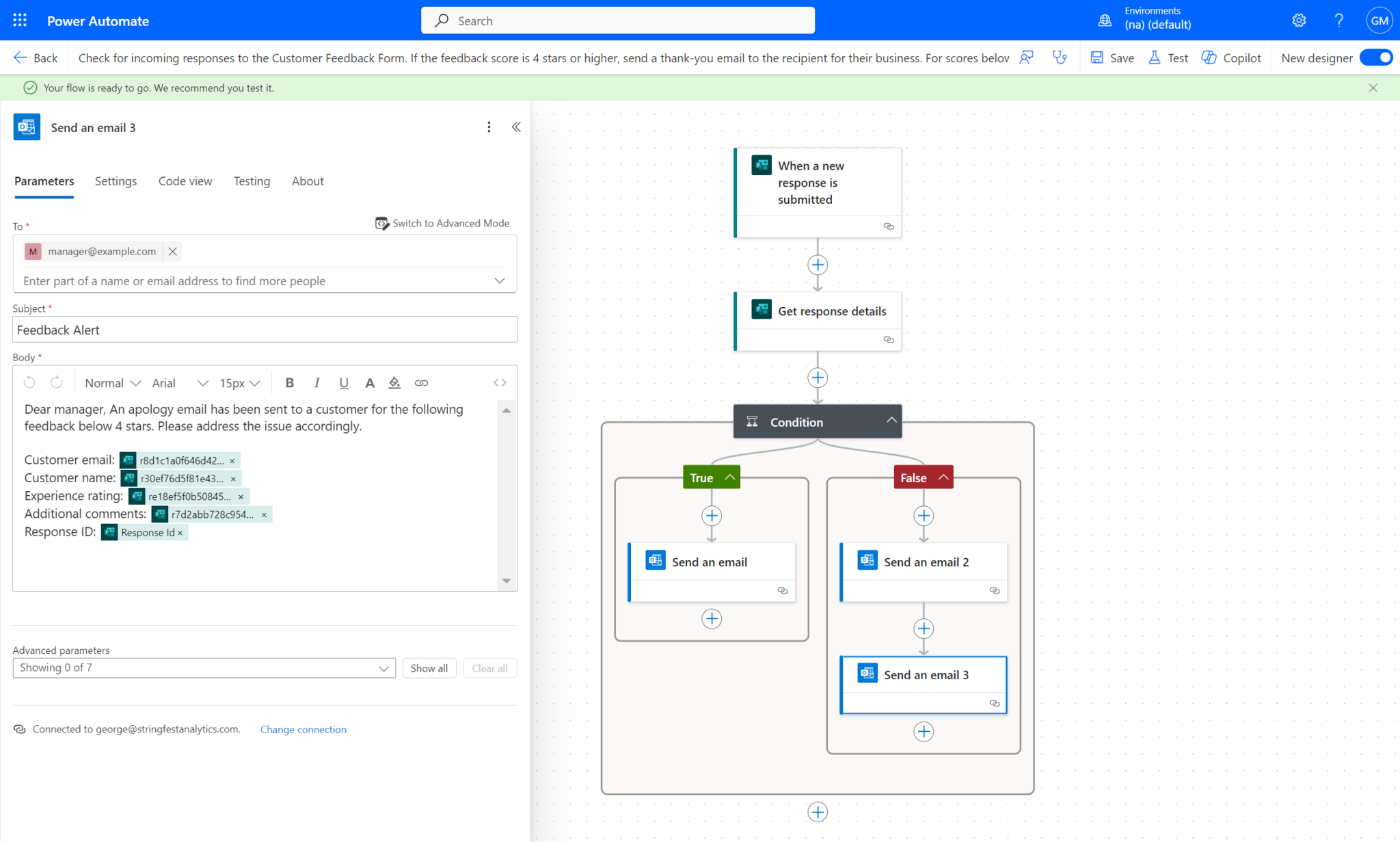Click the Underline formatting icon
Viewport: 1400px width, 842px height.
(344, 383)
